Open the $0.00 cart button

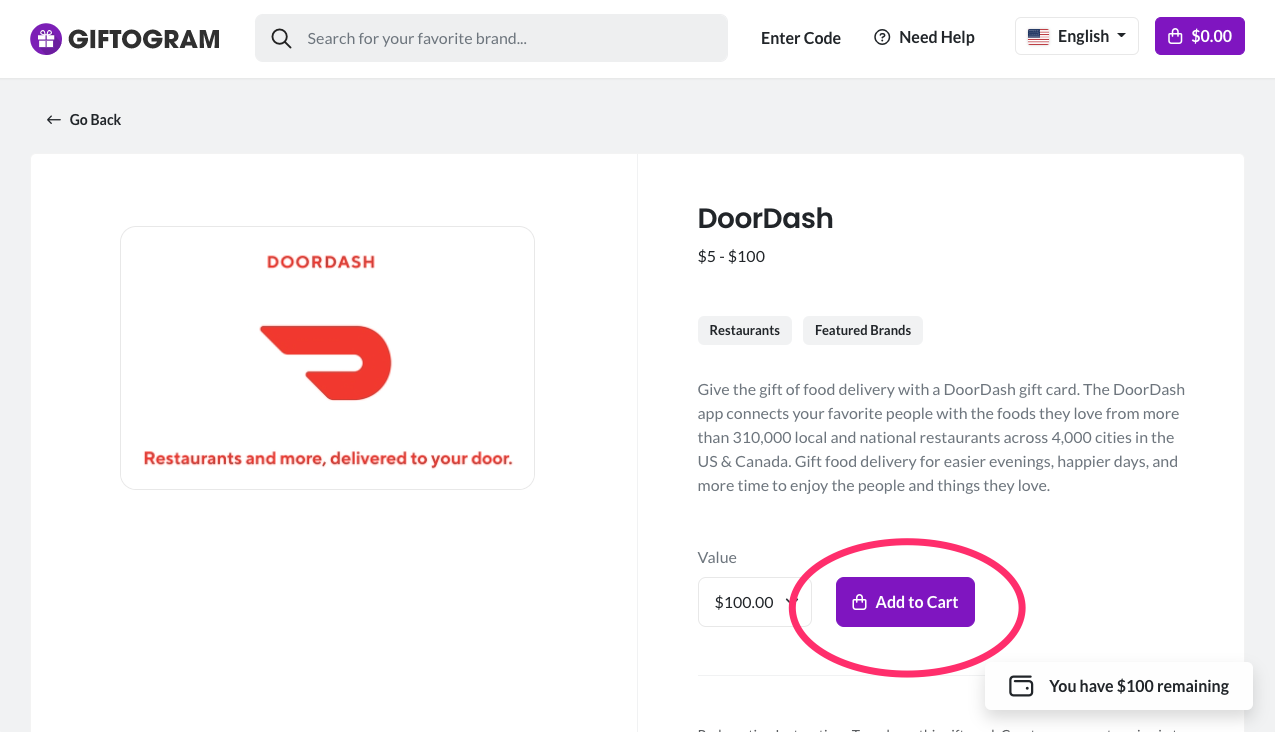pos(1199,37)
